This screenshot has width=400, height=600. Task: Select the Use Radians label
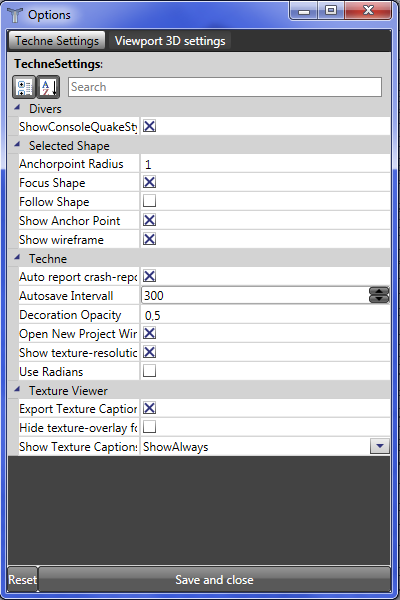point(51,372)
